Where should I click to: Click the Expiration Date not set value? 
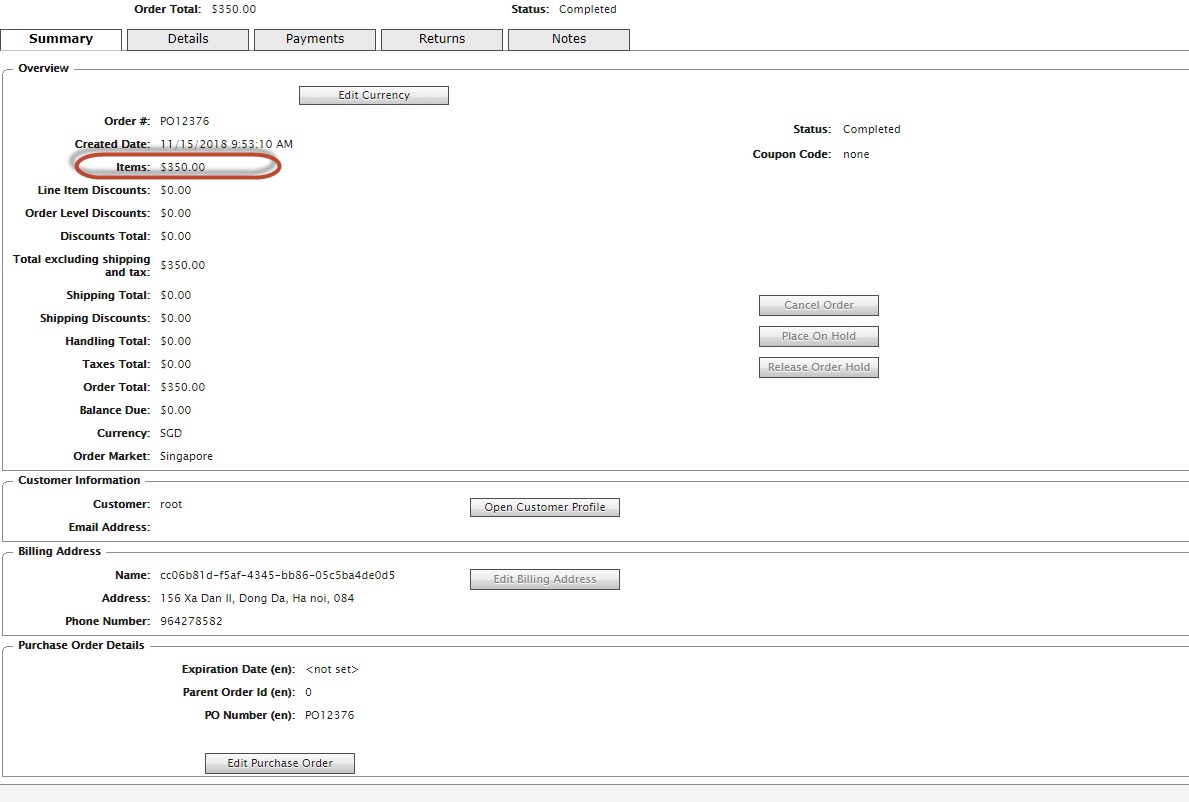pos(332,669)
